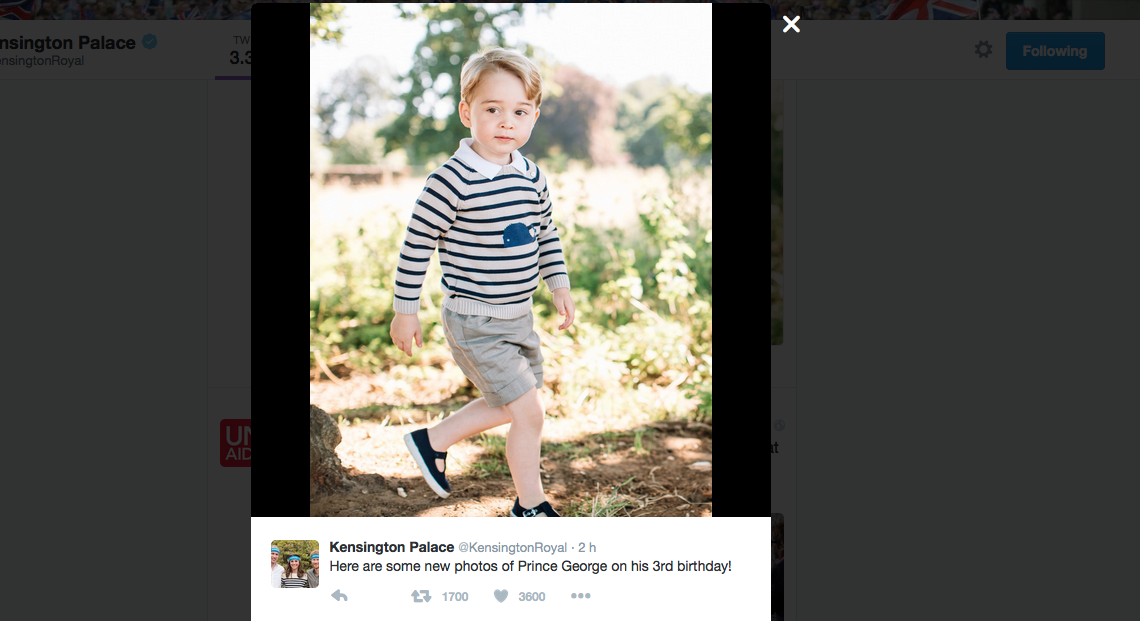Click the black margin left of the photo
The width and height of the screenshot is (1140, 621).
(280, 260)
